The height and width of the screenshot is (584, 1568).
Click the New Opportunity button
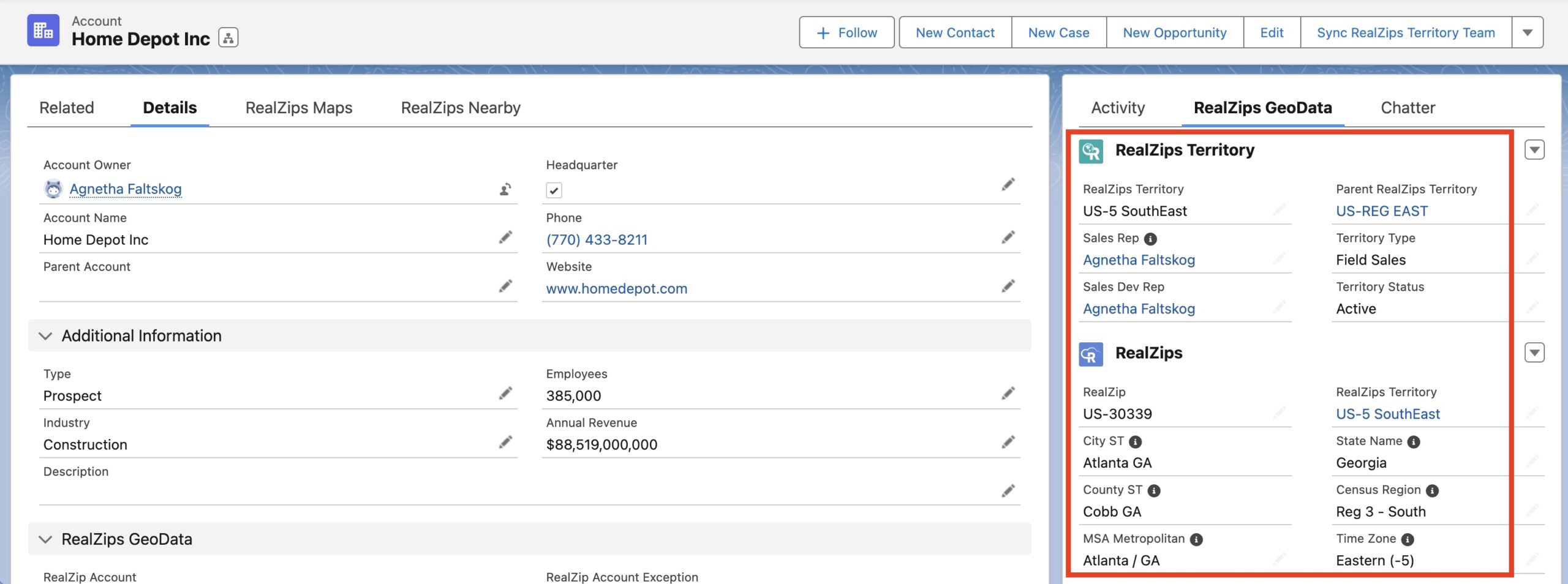click(x=1175, y=32)
